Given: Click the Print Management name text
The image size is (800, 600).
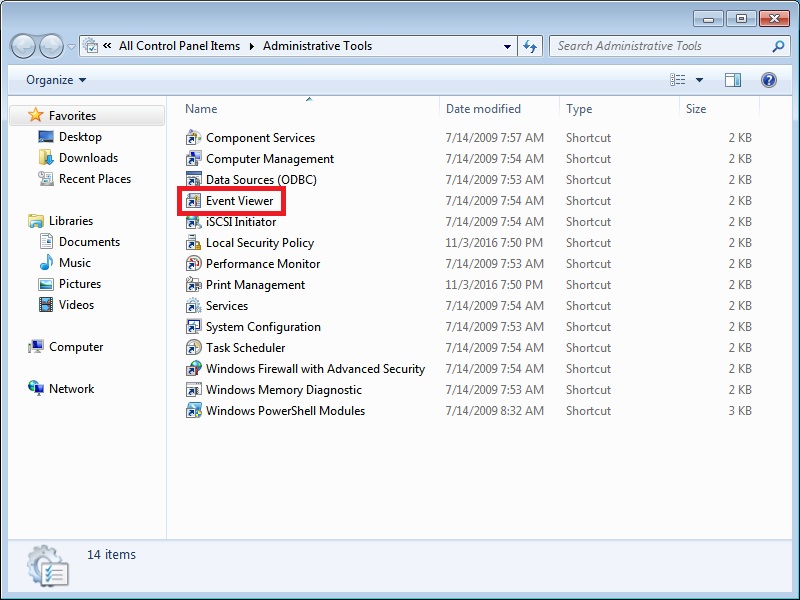Looking at the screenshot, I should (x=256, y=285).
